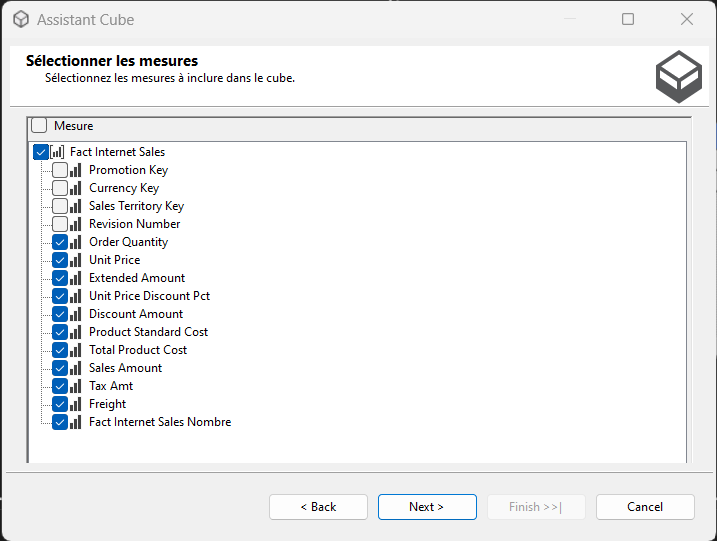Uncheck the Unit Price measure
717x541 pixels.
click(60, 260)
